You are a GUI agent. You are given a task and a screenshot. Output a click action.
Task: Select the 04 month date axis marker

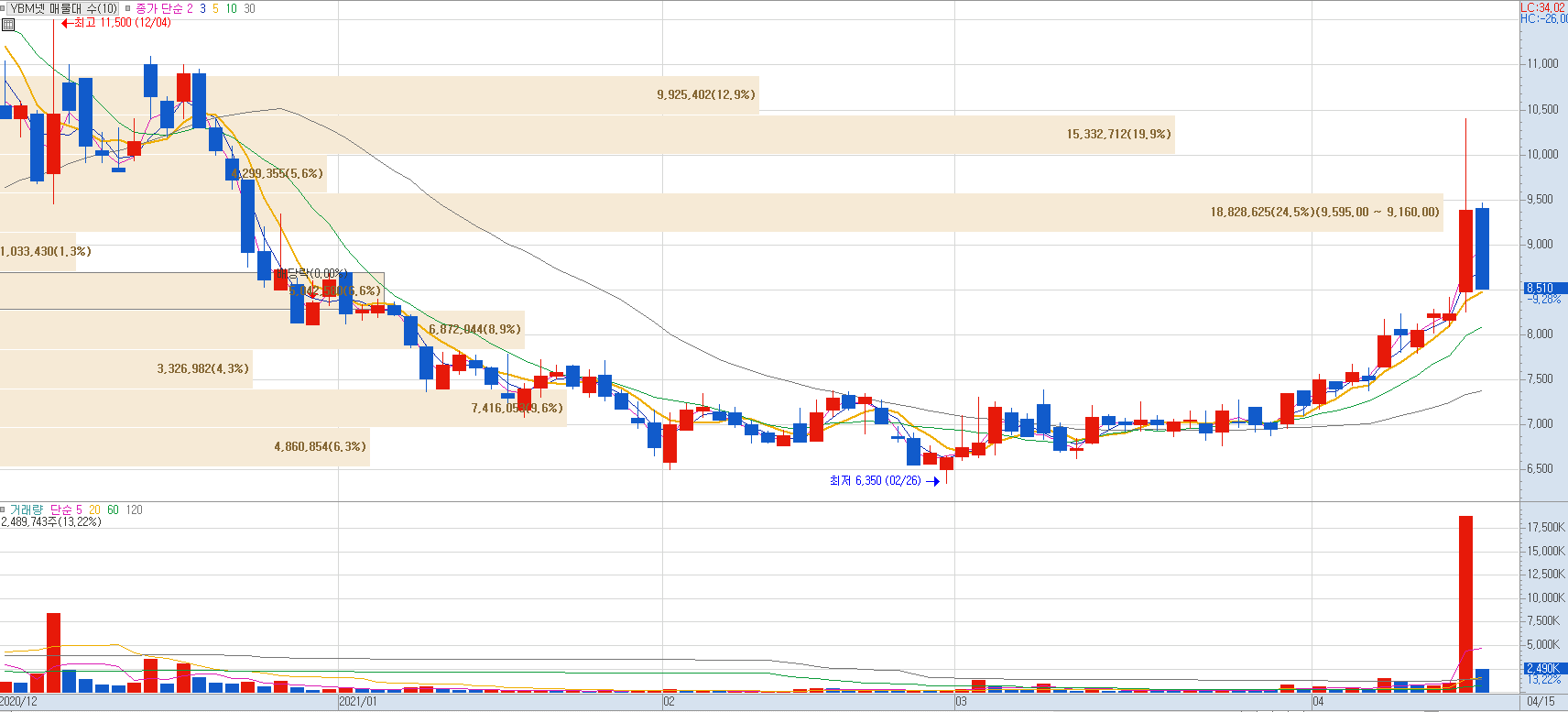tap(1317, 701)
